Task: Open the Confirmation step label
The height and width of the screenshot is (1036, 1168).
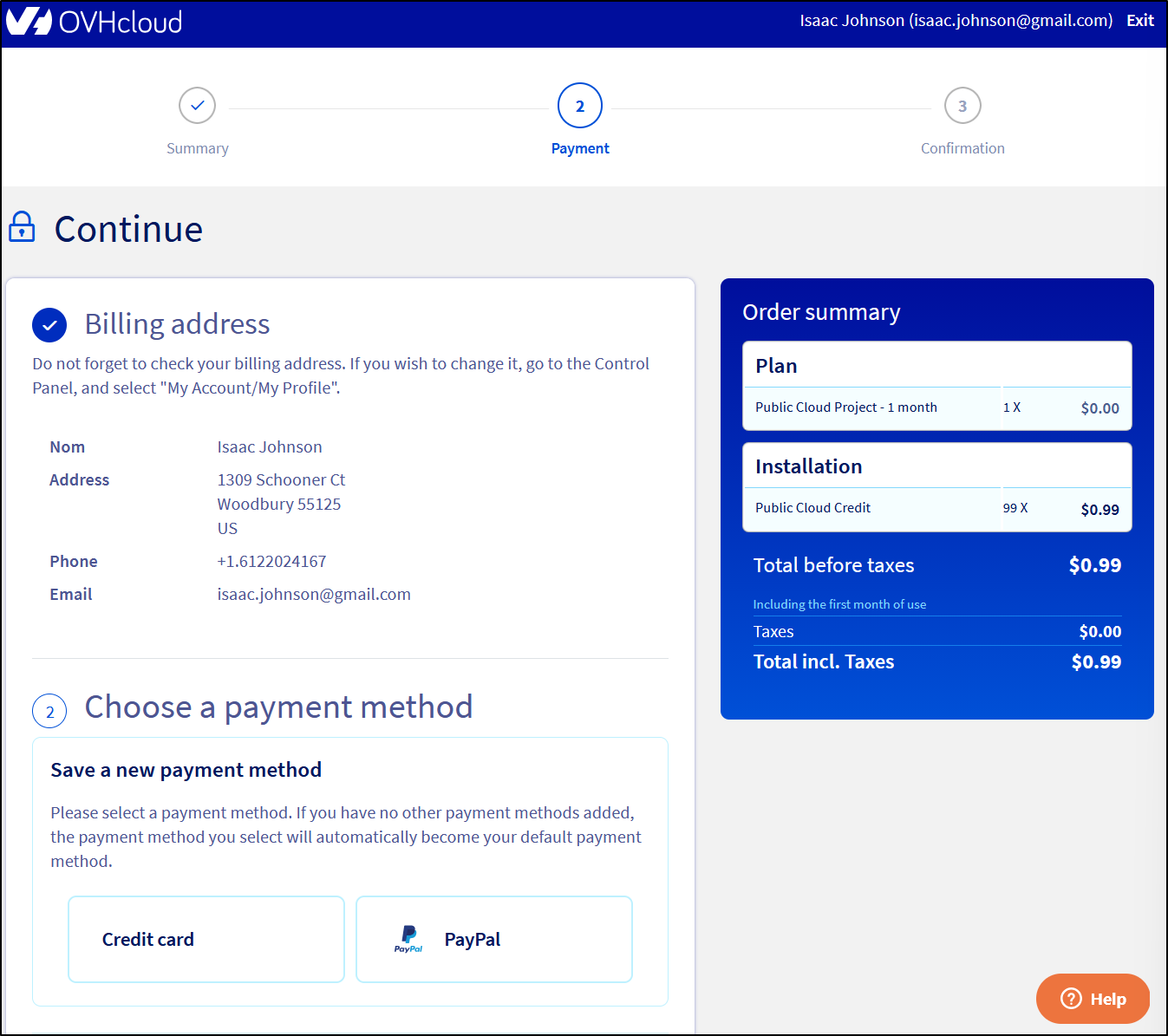Action: pyautogui.click(x=962, y=148)
